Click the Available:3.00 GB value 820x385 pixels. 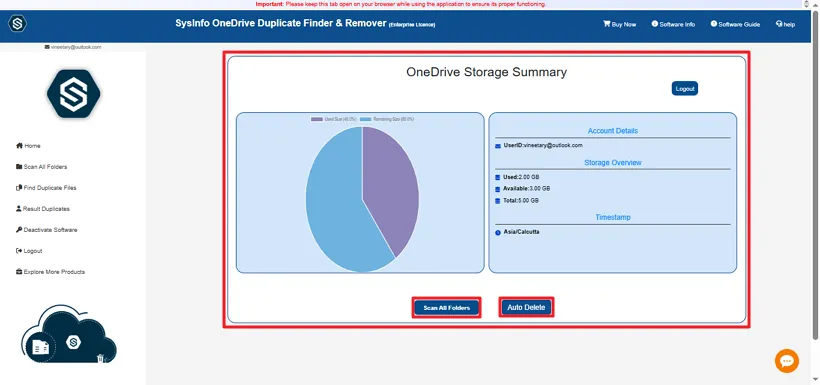click(x=526, y=189)
